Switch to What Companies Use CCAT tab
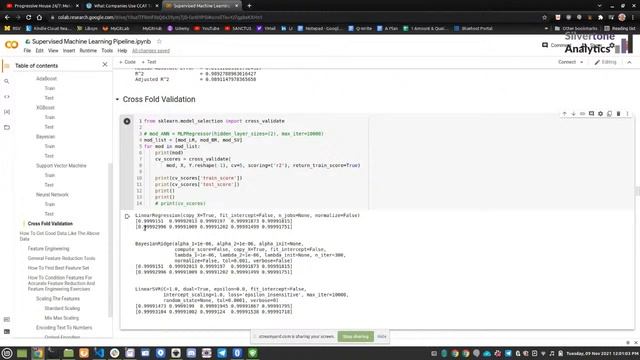Screen dimensions: 640x360 (x=122, y=6)
